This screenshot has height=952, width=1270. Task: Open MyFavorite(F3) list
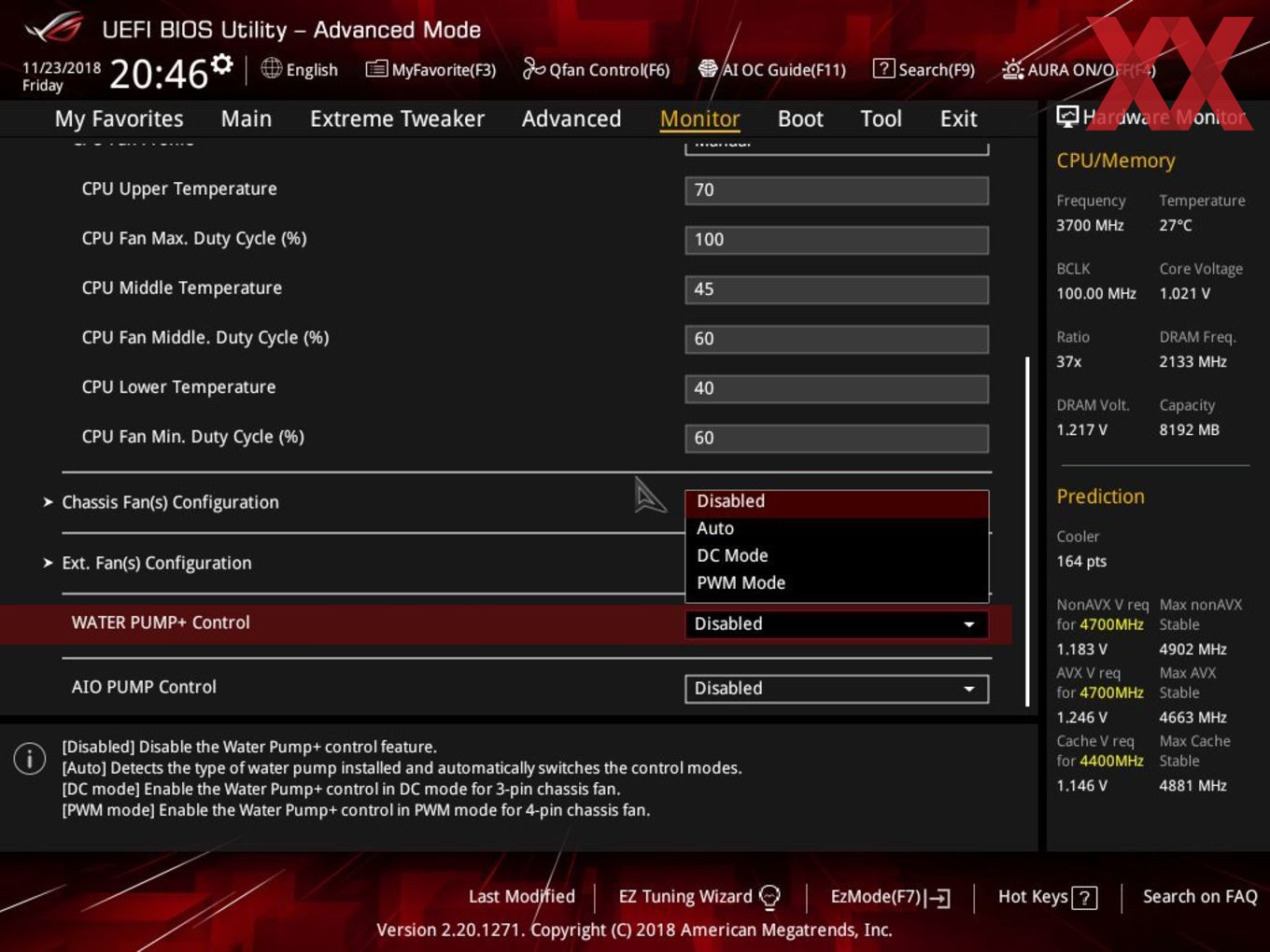pos(430,70)
